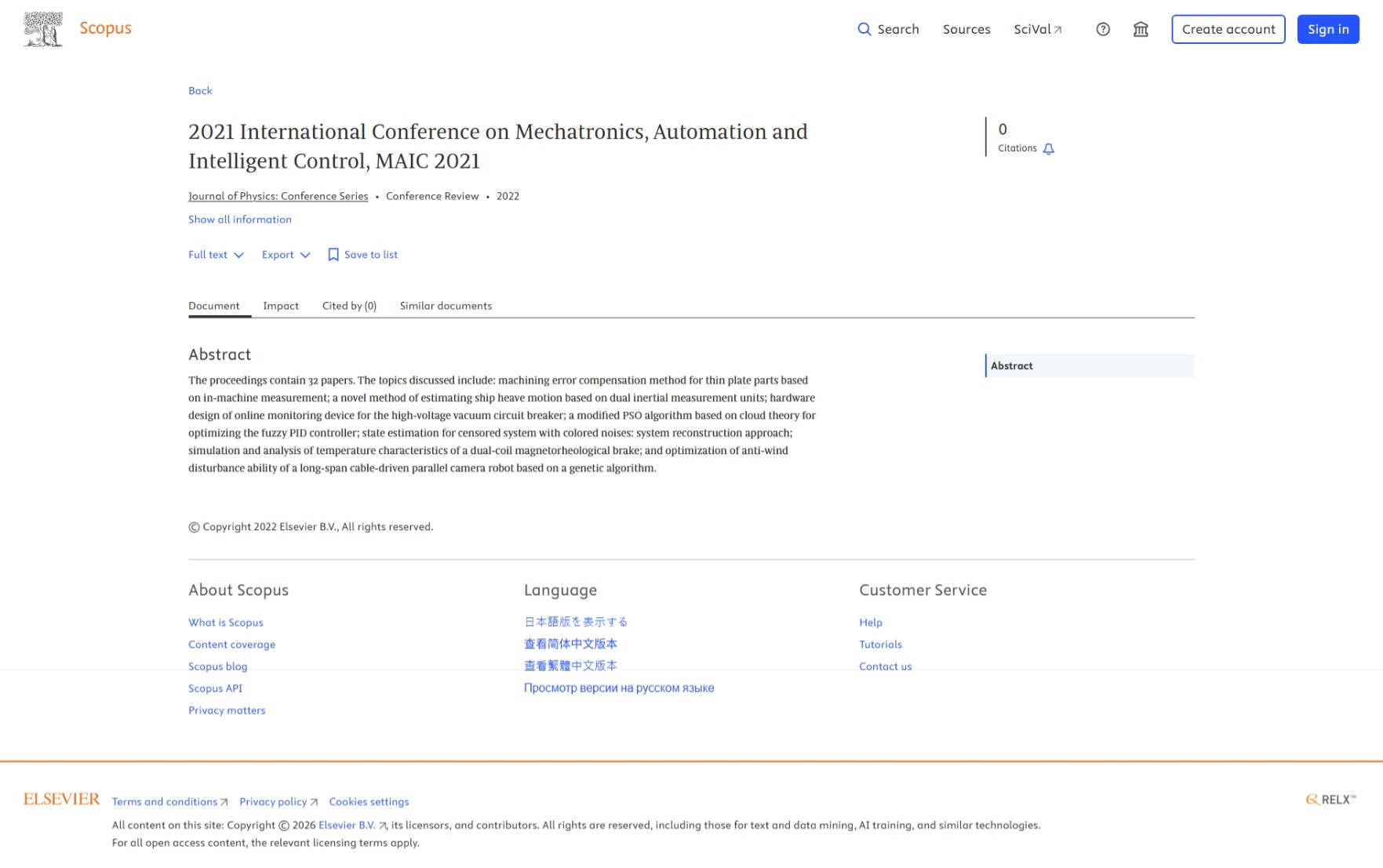Switch to the Impact tab
The height and width of the screenshot is (868, 1383).
(281, 306)
